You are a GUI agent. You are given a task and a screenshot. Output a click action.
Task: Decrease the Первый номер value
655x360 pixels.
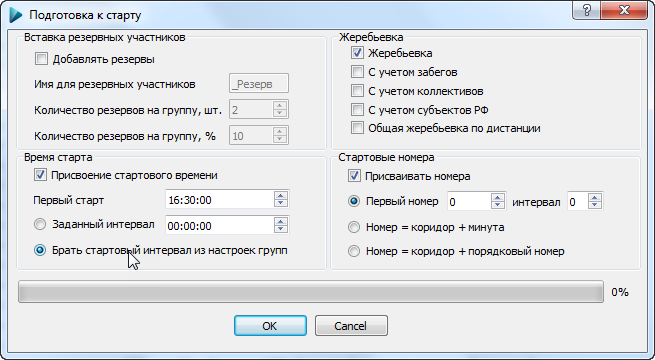pyautogui.click(x=498, y=206)
